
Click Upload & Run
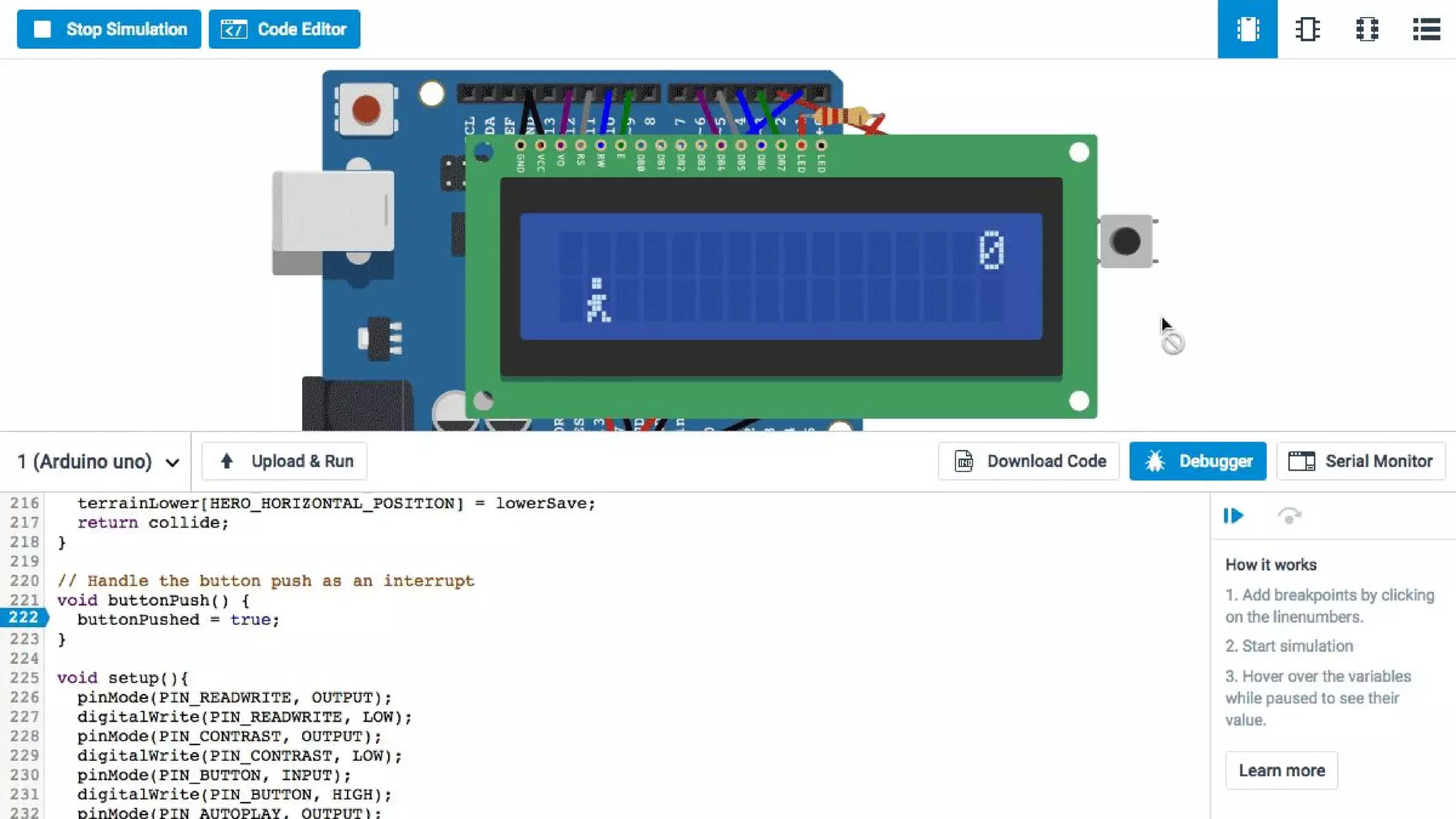click(284, 461)
